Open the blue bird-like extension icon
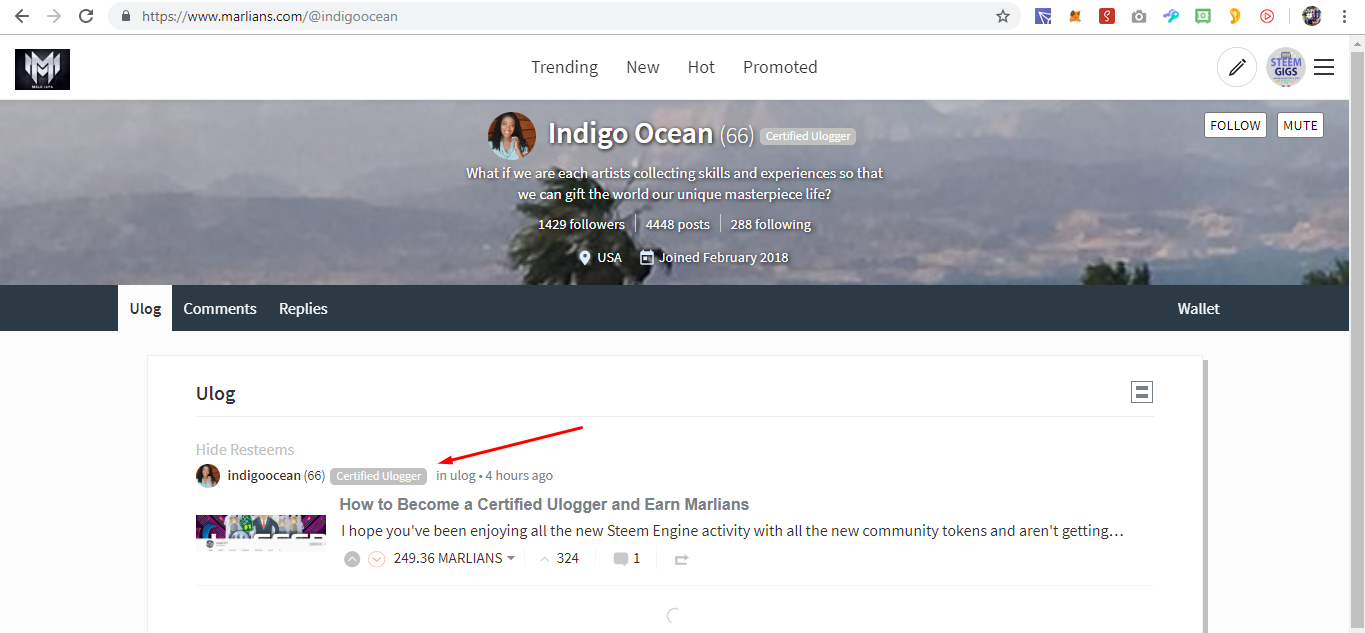Image resolution: width=1365 pixels, height=633 pixels. click(x=1171, y=16)
